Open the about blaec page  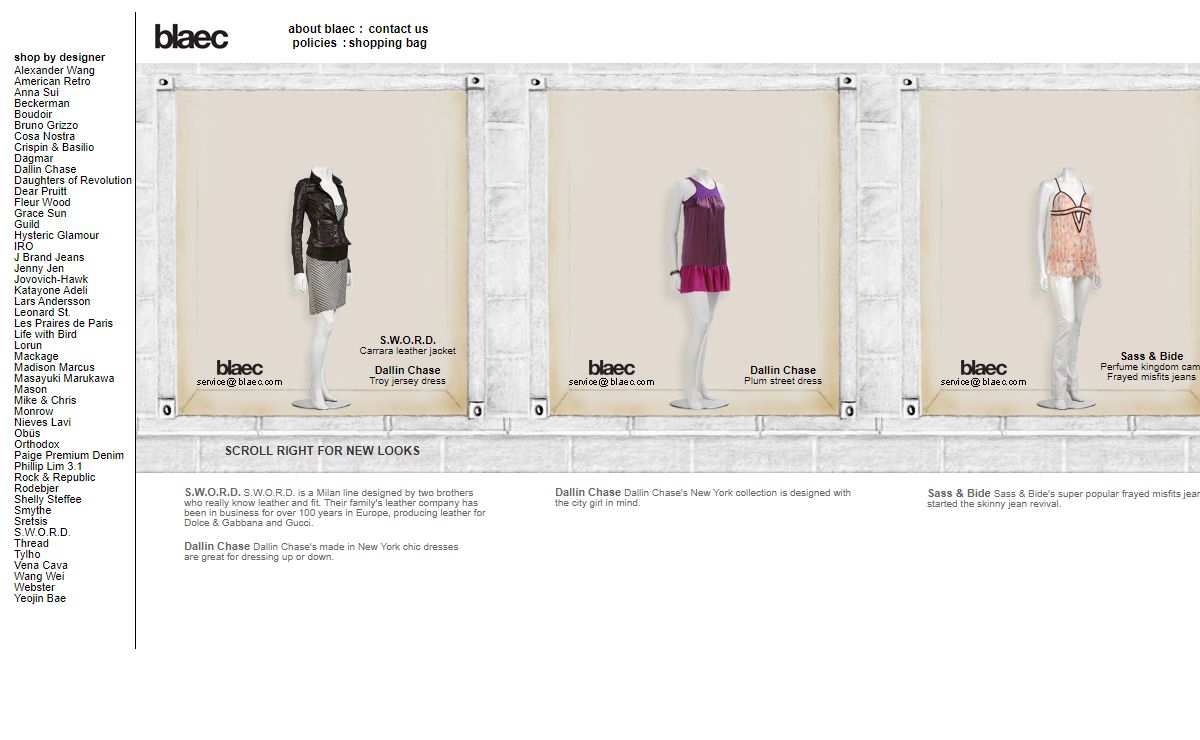click(321, 29)
